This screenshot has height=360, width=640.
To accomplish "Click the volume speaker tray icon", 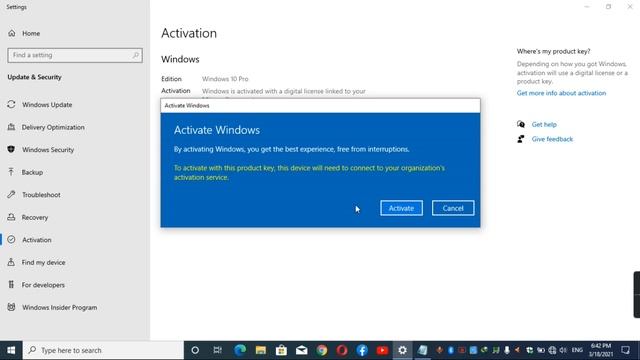I will click(x=563, y=350).
